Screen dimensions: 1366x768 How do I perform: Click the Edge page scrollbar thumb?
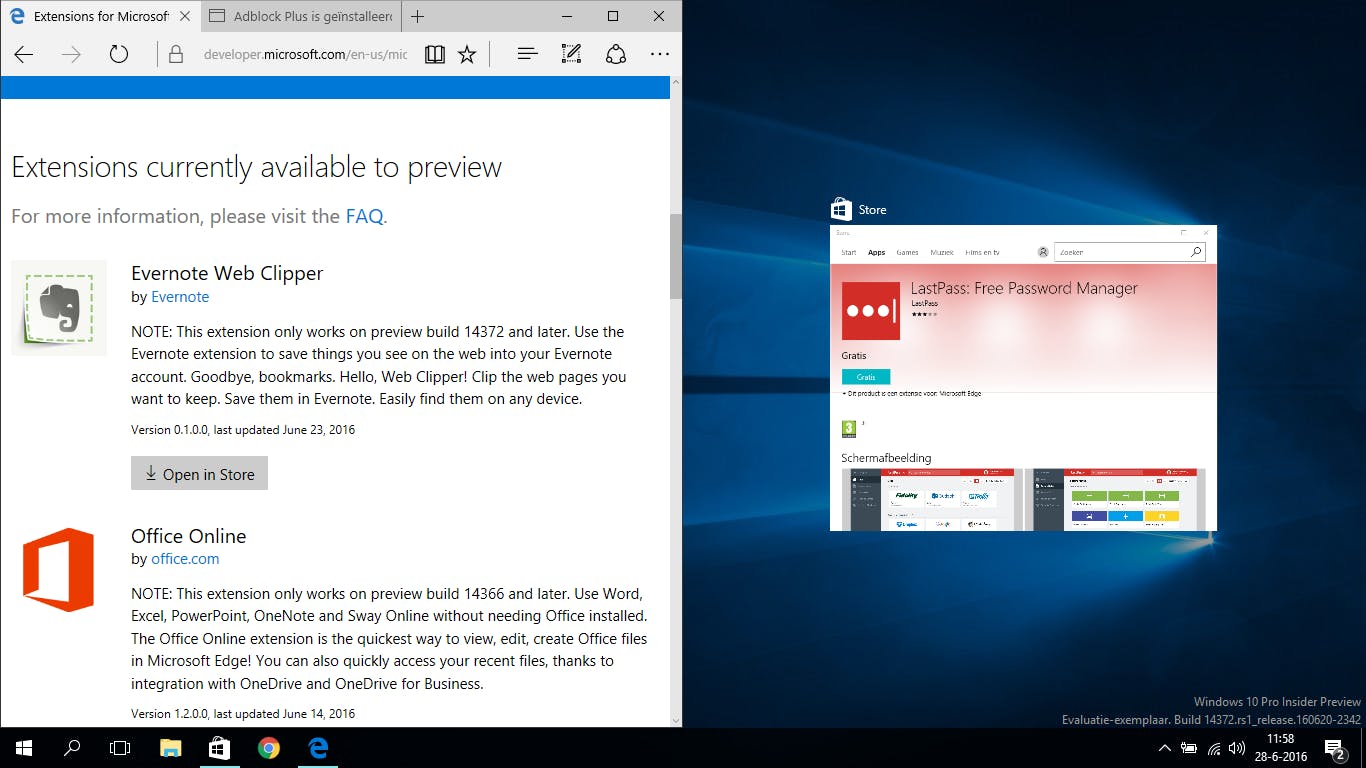(x=676, y=256)
